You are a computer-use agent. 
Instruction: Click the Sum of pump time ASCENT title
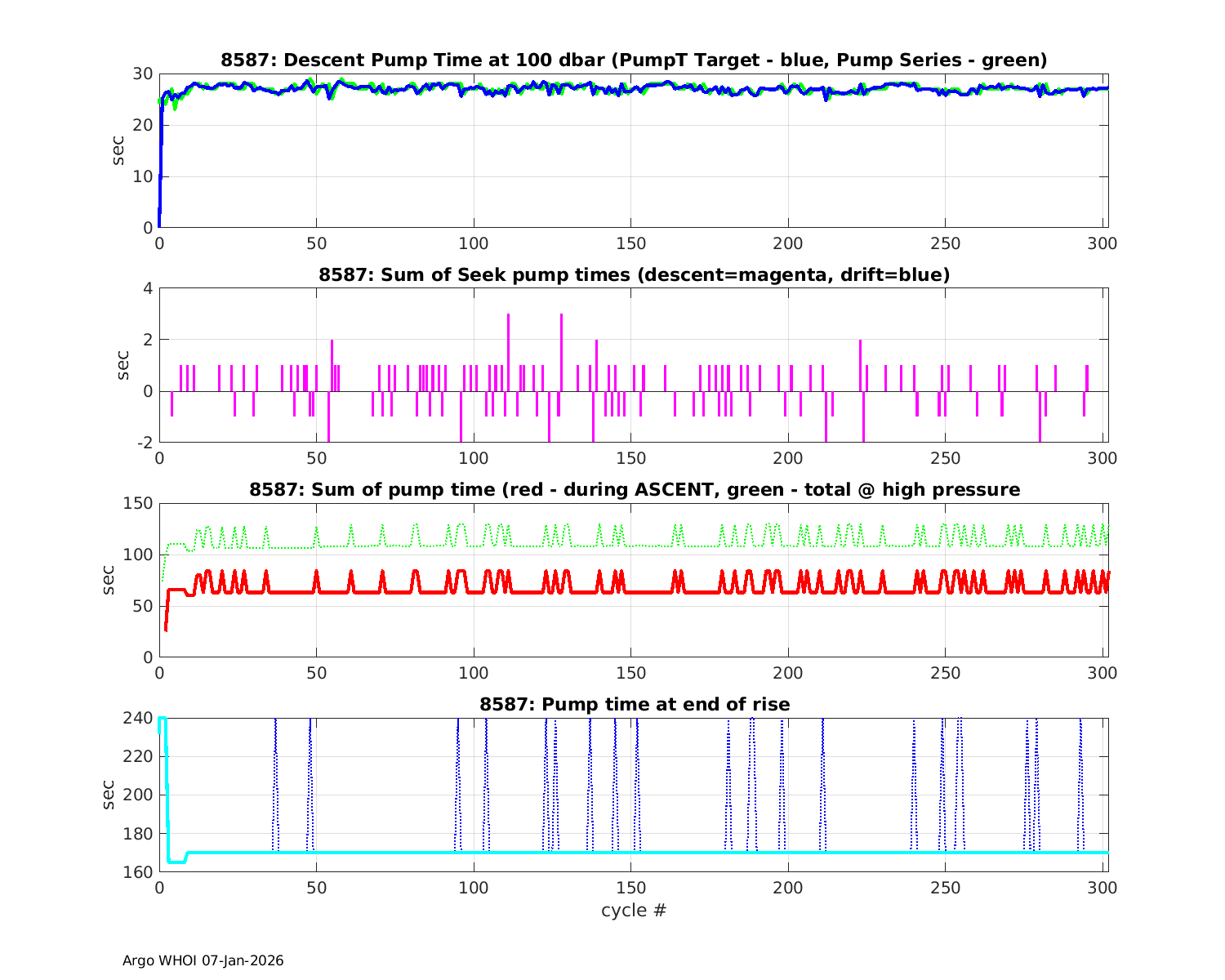click(634, 490)
